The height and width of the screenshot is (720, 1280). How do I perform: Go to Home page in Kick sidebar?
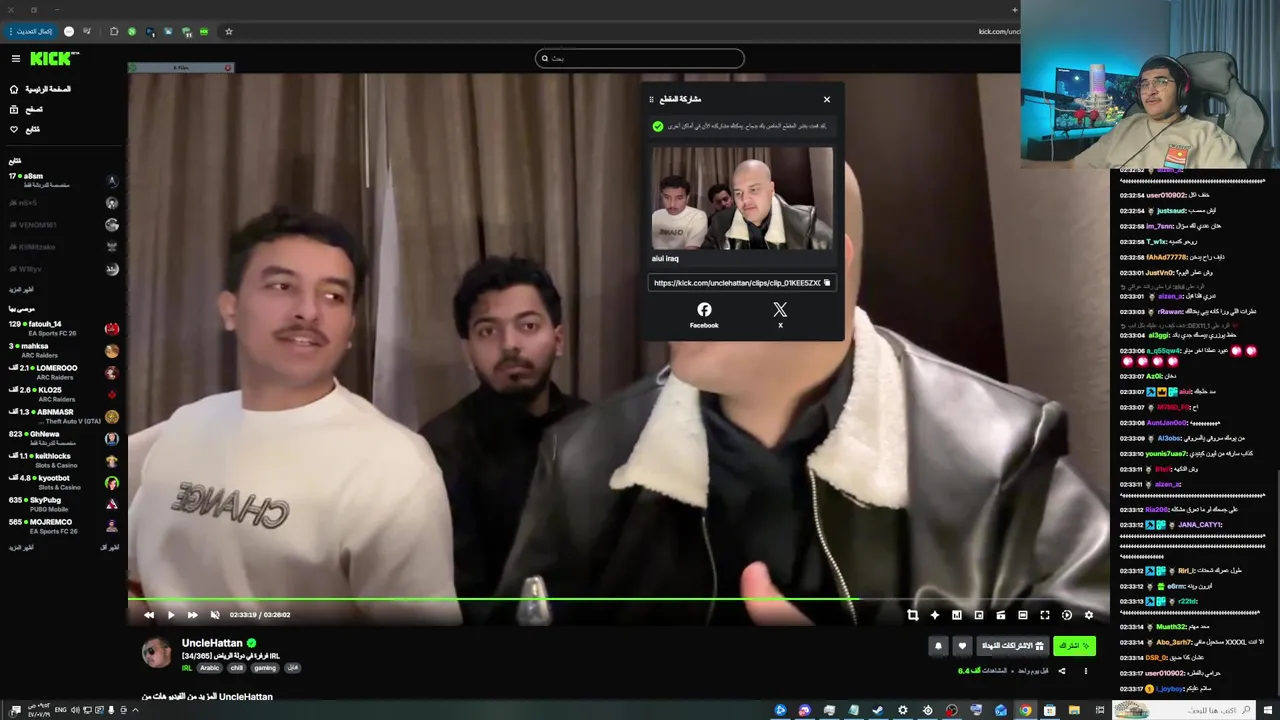(41, 89)
